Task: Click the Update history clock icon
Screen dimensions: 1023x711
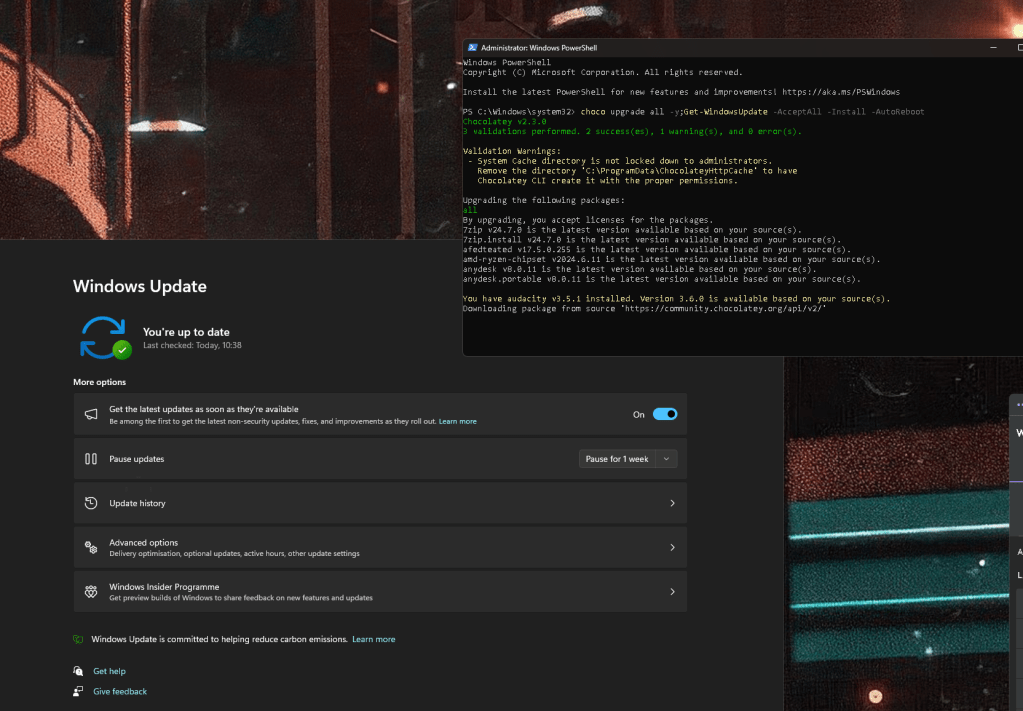Action: [91, 503]
